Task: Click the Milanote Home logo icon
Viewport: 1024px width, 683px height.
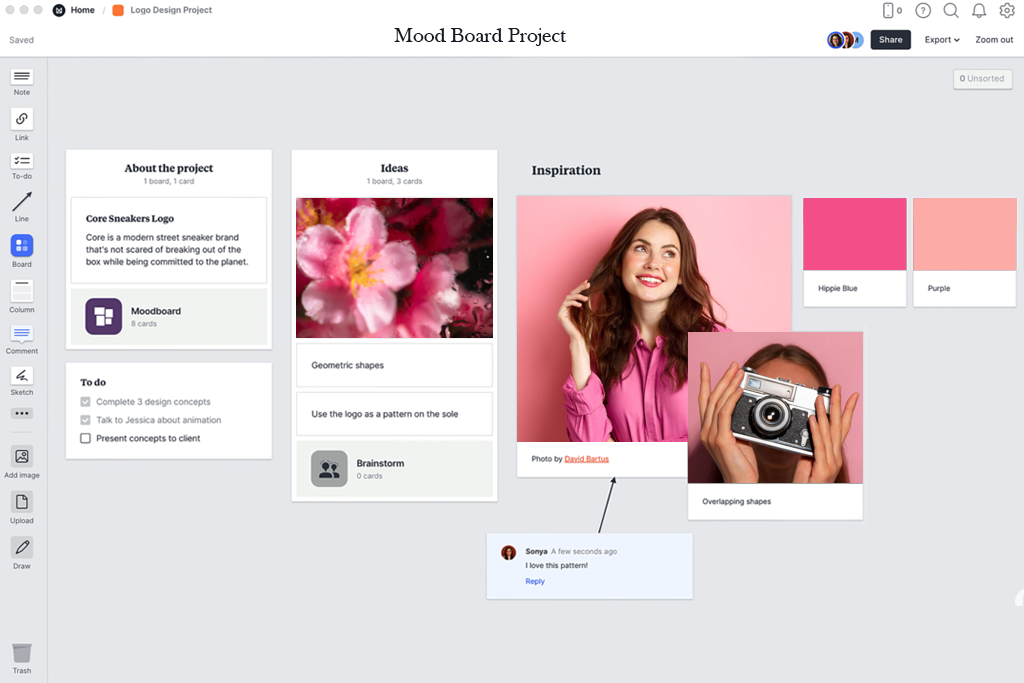Action: click(x=59, y=10)
